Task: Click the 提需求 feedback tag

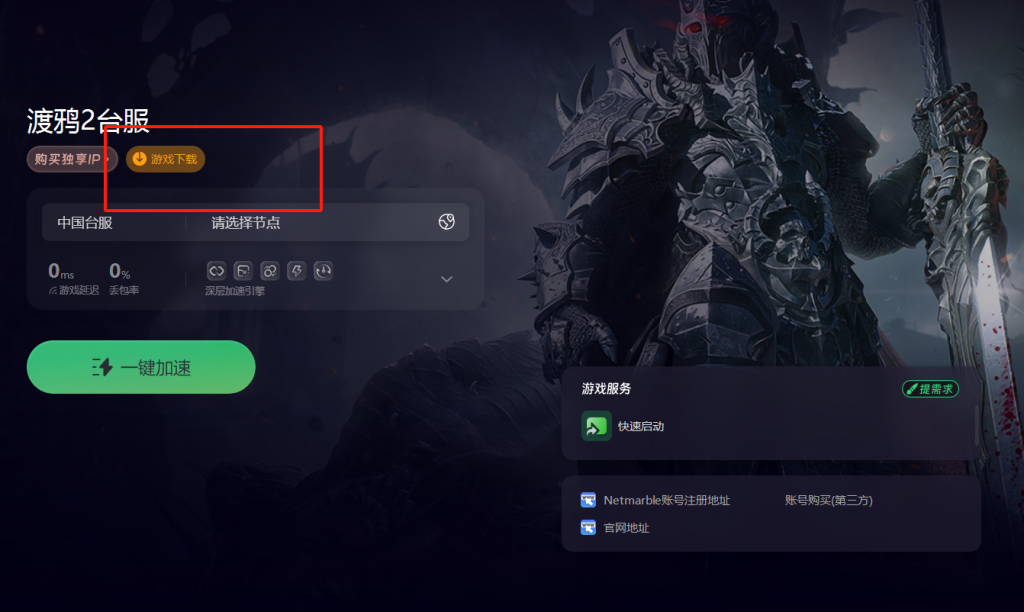Action: (x=931, y=389)
